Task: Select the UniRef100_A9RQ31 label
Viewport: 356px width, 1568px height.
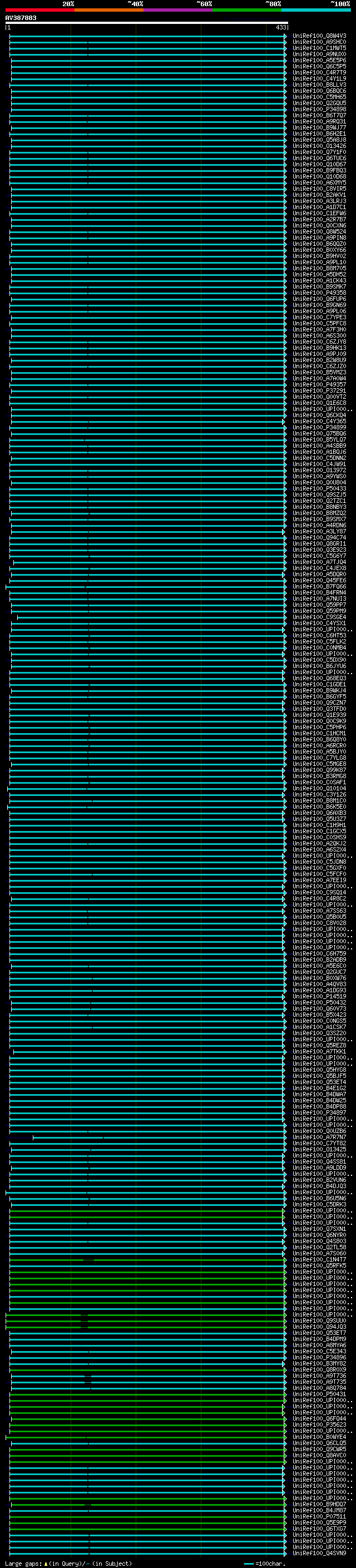Action: pyautogui.click(x=319, y=122)
